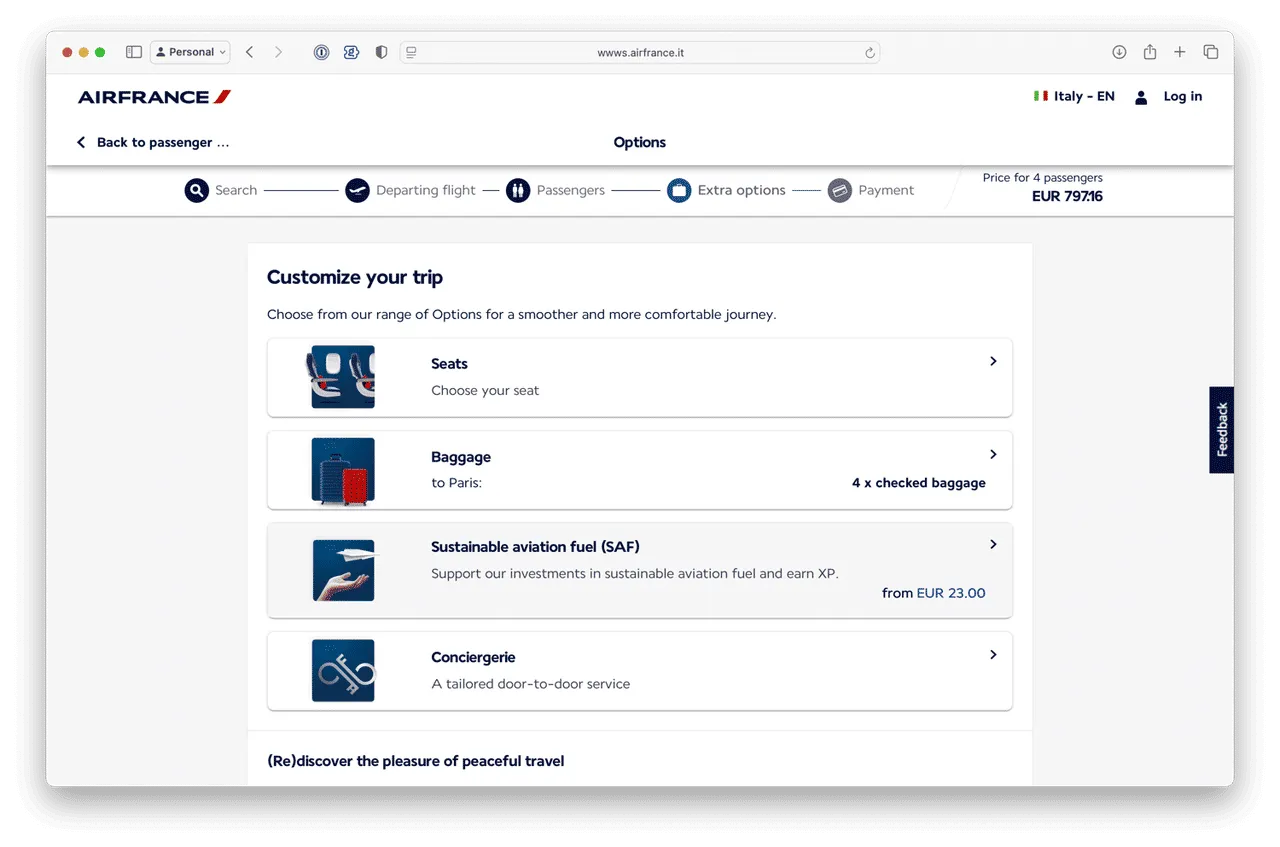Viewport: 1280px width, 847px height.
Task: Click the Options page title
Action: (x=640, y=142)
